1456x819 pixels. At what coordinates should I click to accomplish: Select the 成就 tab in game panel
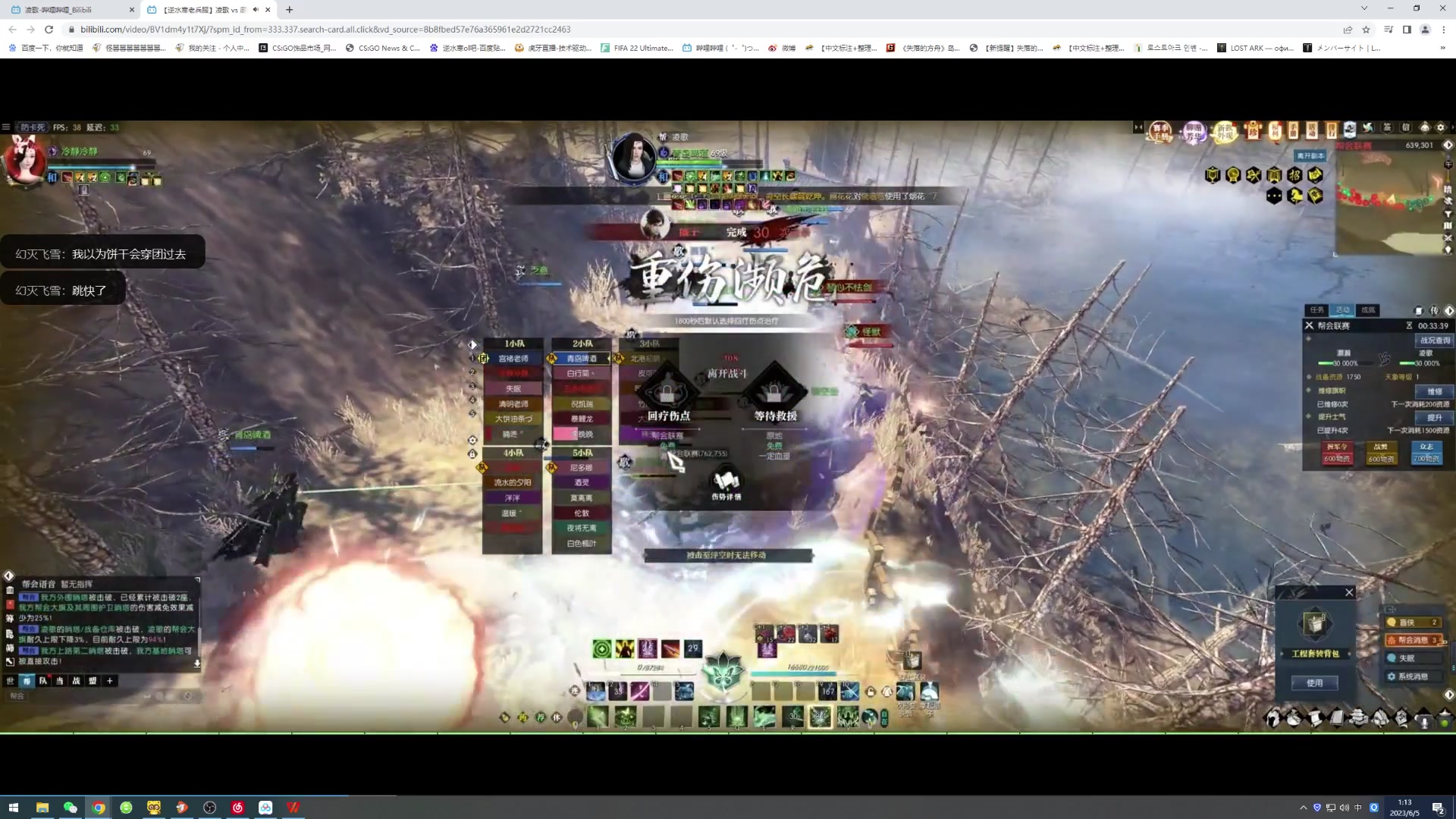1368,310
